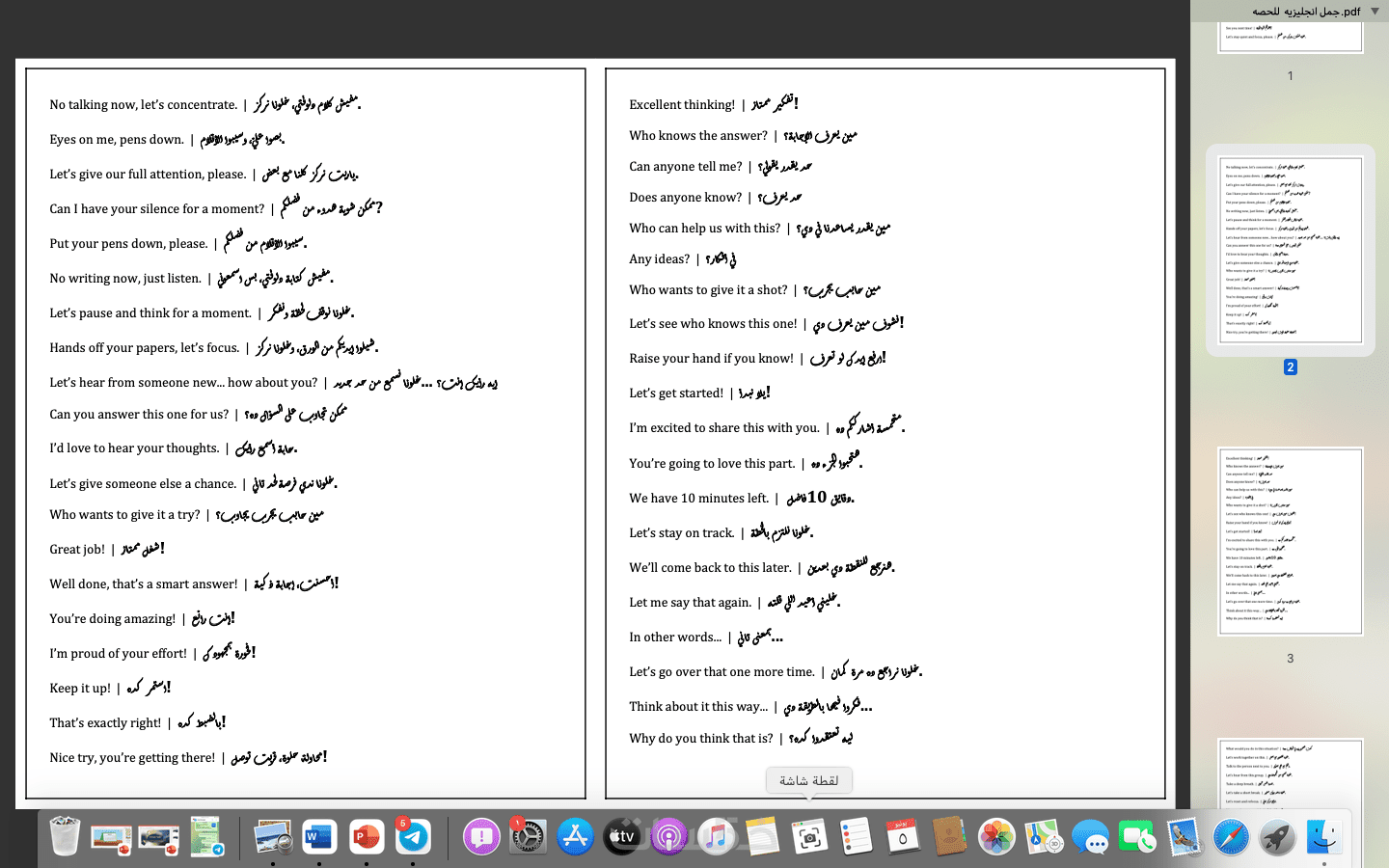The height and width of the screenshot is (868, 1389).
Task: Click the text 'Keep it up!'
Action: (x=80, y=689)
